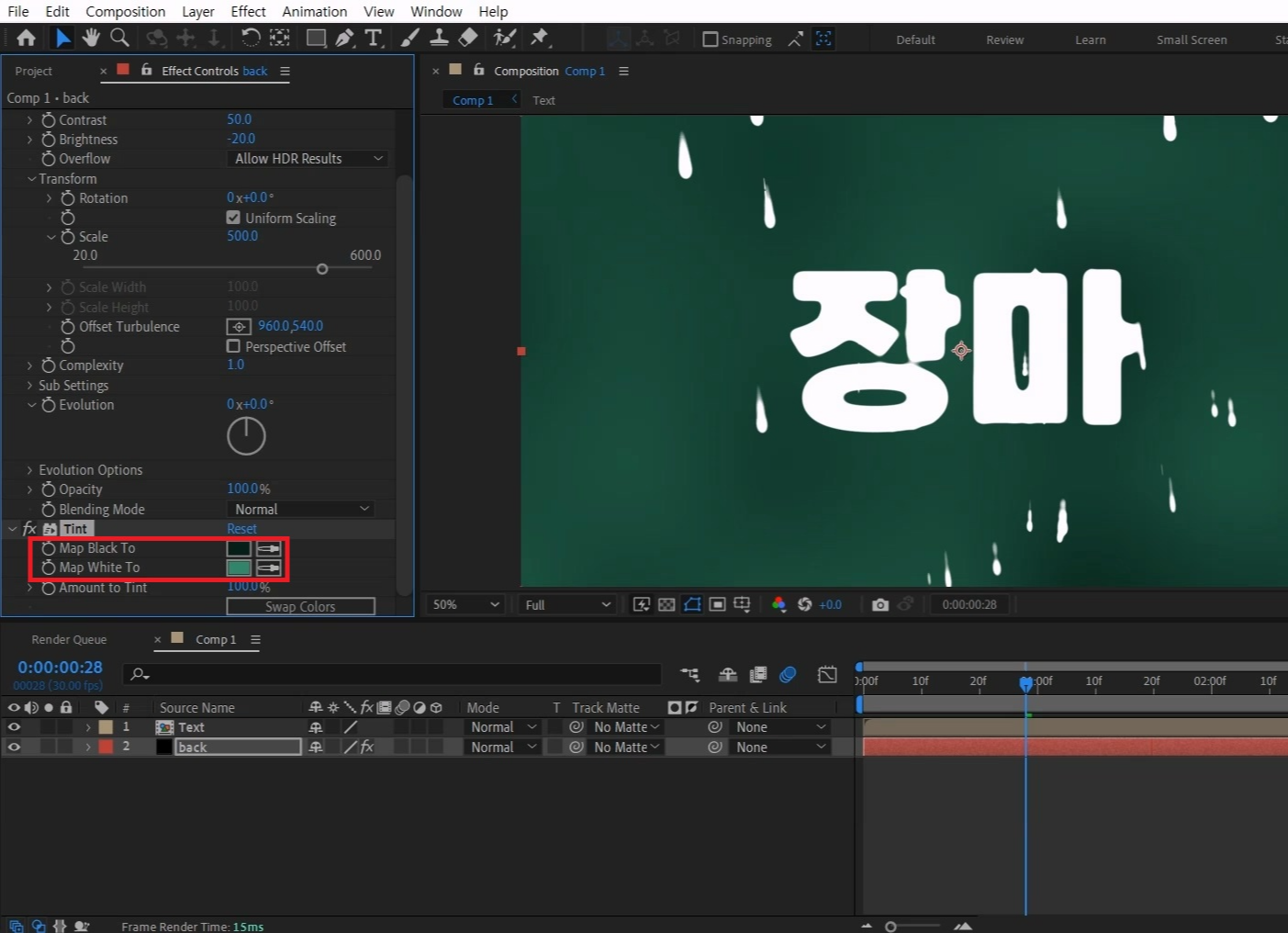Select the Clone Stamp tool

(440, 38)
